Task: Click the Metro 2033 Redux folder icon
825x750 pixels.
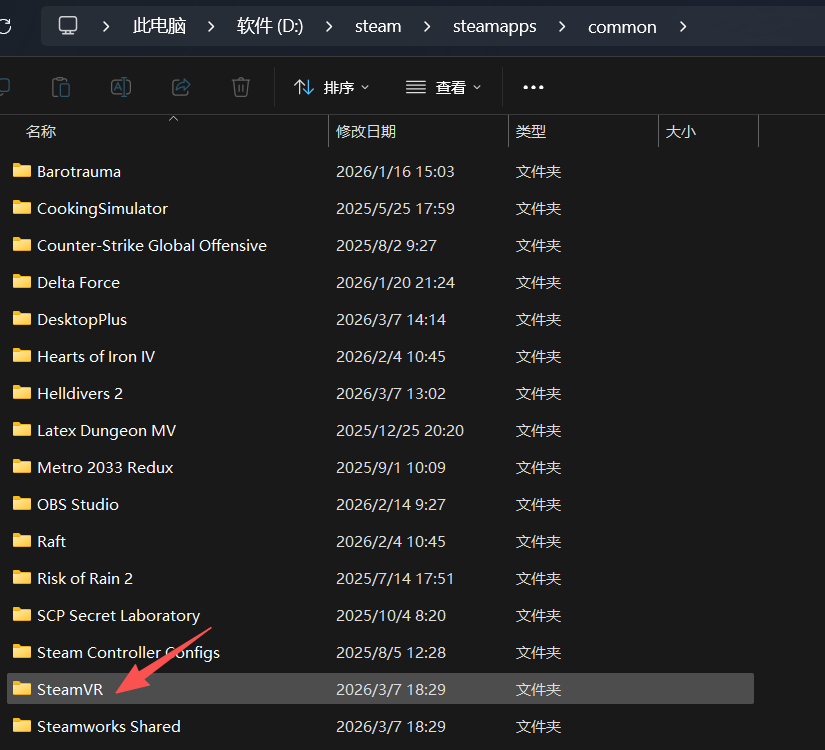Action: point(22,466)
